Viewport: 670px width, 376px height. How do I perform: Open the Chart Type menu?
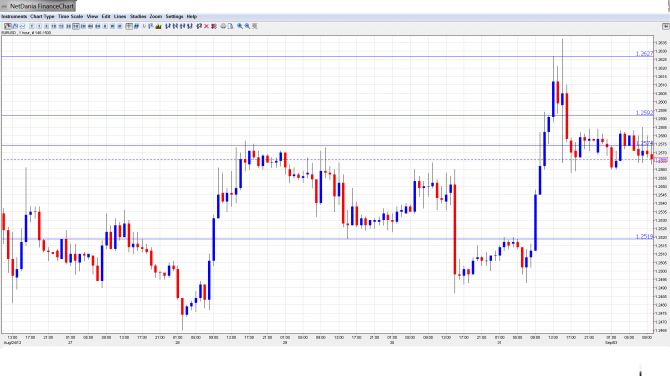click(42, 17)
